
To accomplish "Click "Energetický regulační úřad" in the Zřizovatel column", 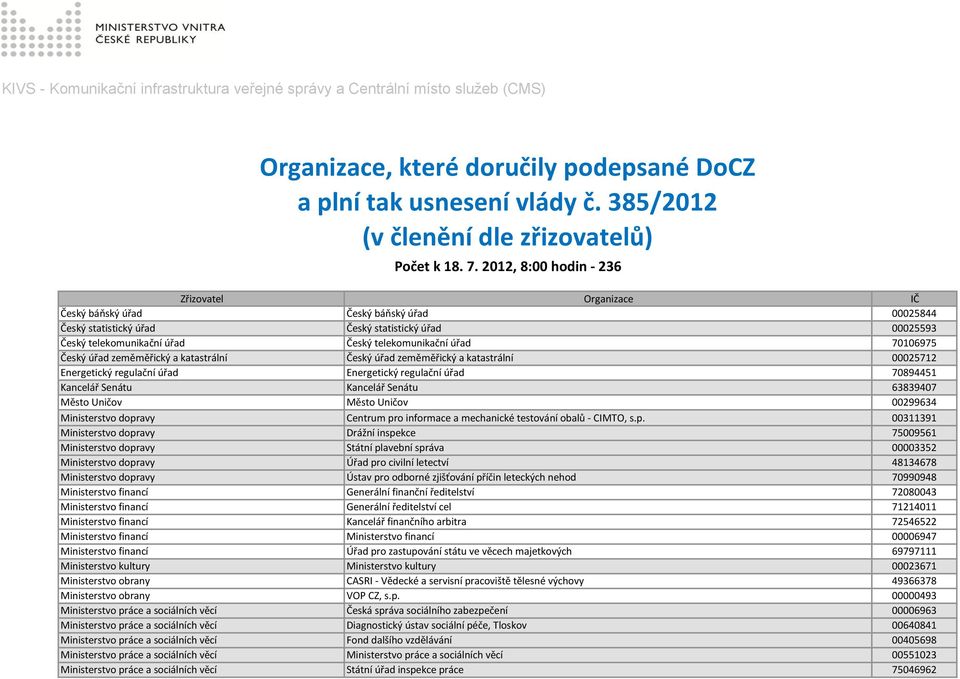I will [x=119, y=372].
